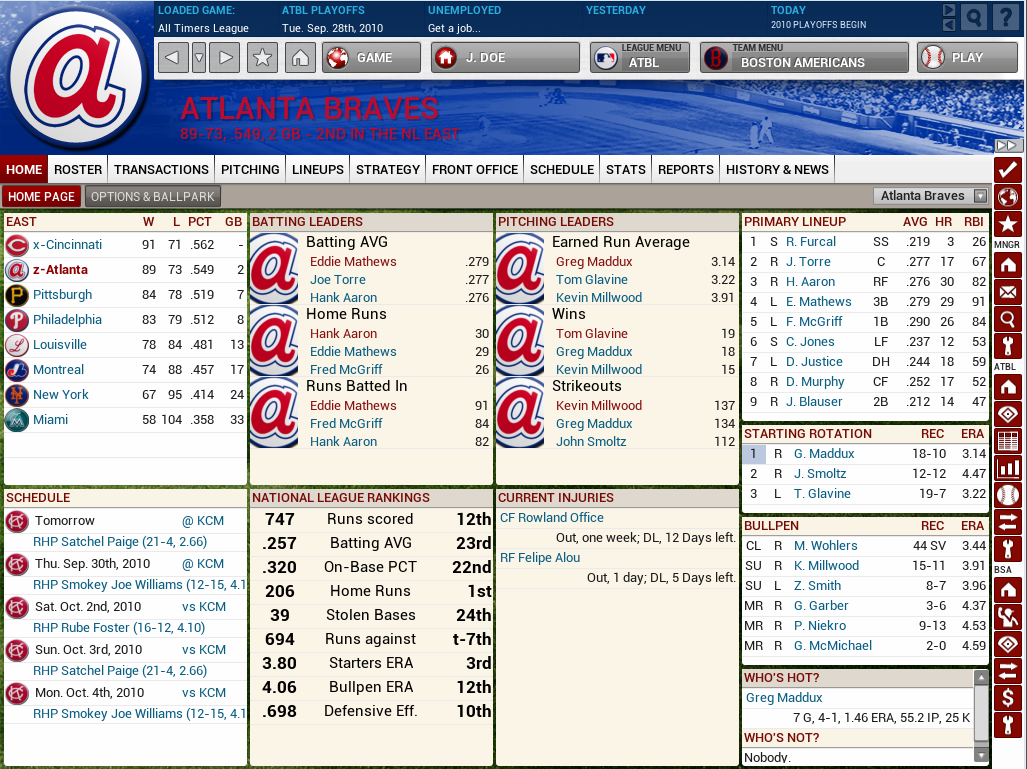Open the HISTORY & NEWS tab

pos(777,170)
